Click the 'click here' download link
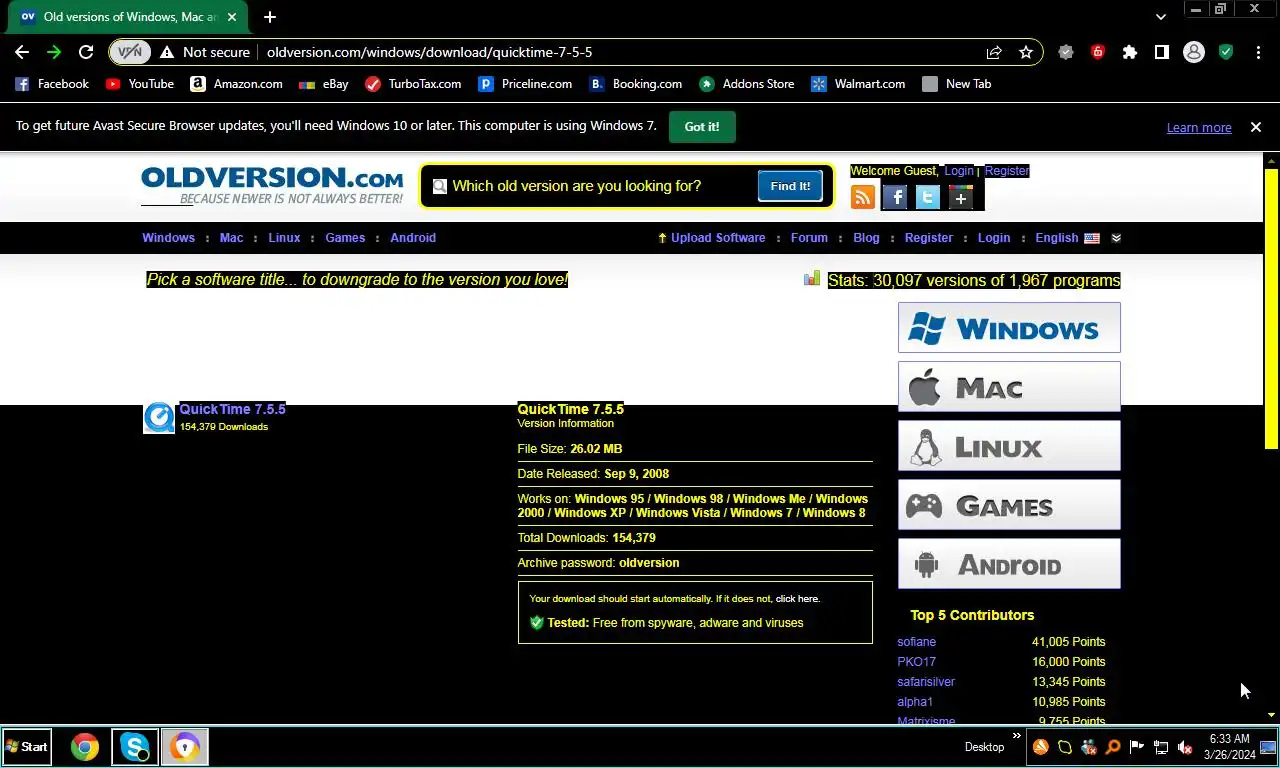This screenshot has height=768, width=1280. point(797,599)
